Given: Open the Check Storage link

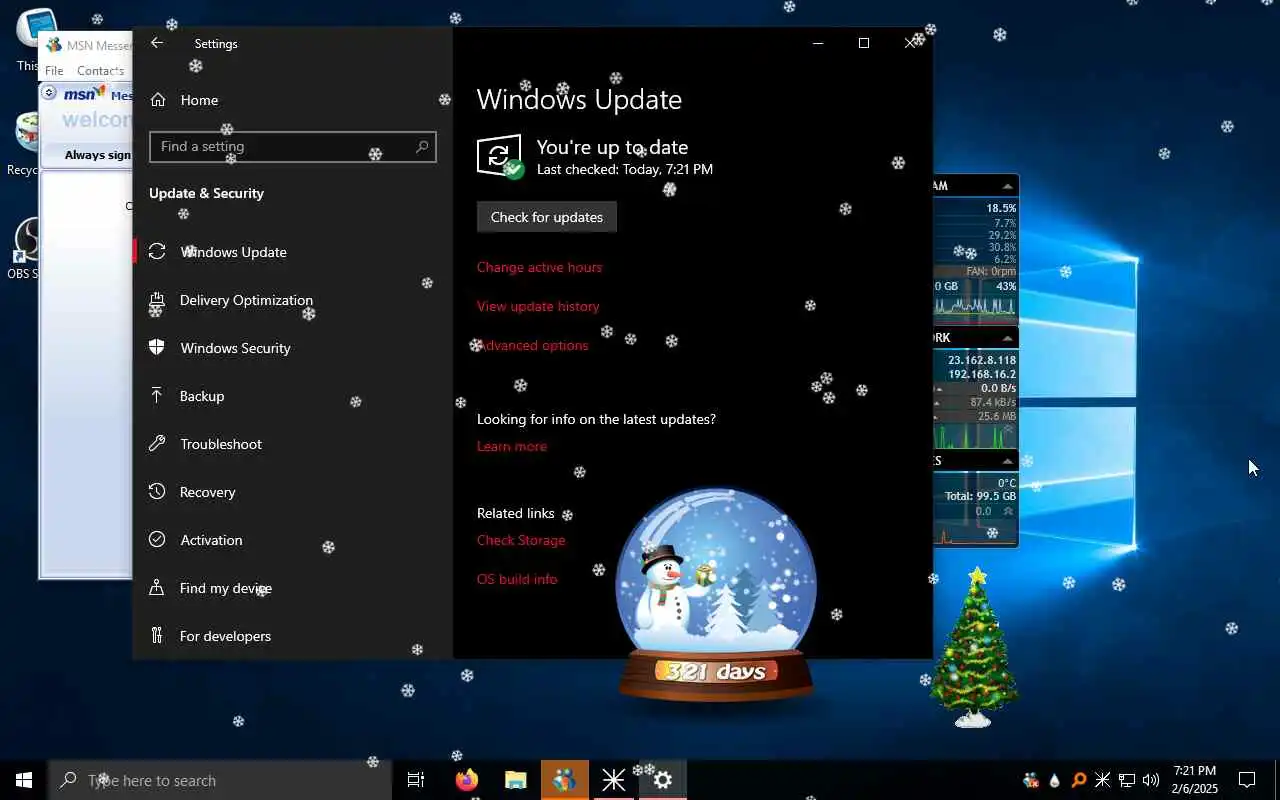Looking at the screenshot, I should [521, 540].
